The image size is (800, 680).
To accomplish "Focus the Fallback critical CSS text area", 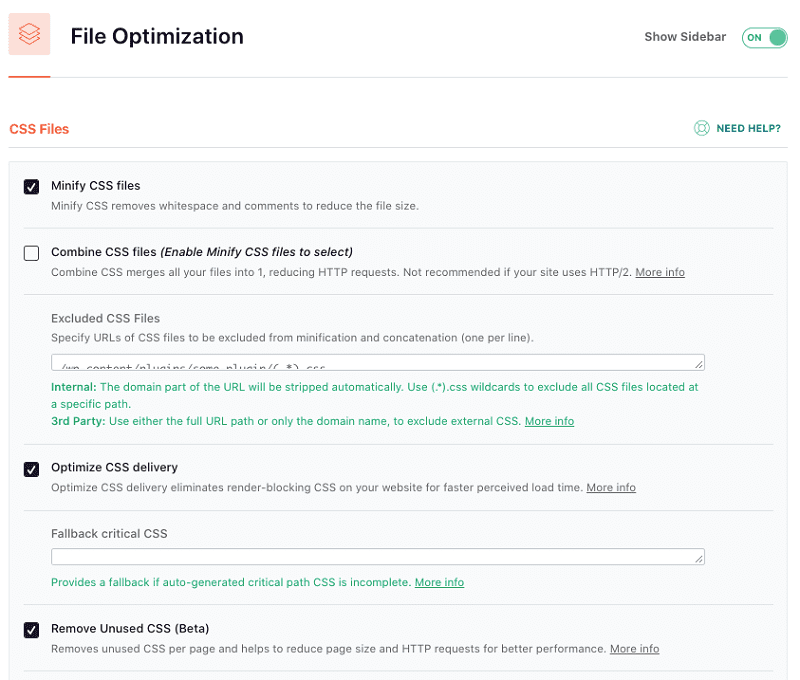I will [x=378, y=557].
